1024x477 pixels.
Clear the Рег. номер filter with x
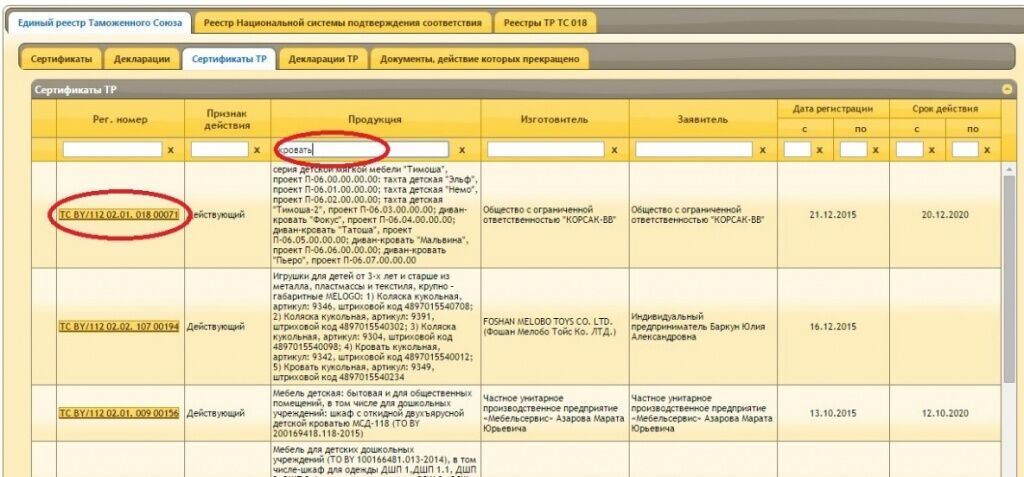(171, 150)
